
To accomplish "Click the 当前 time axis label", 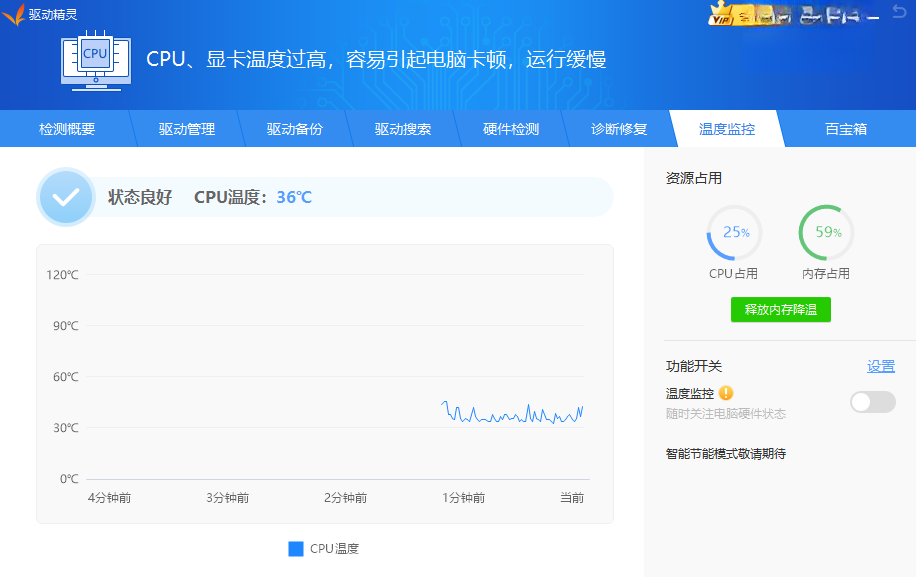I will pos(572,498).
